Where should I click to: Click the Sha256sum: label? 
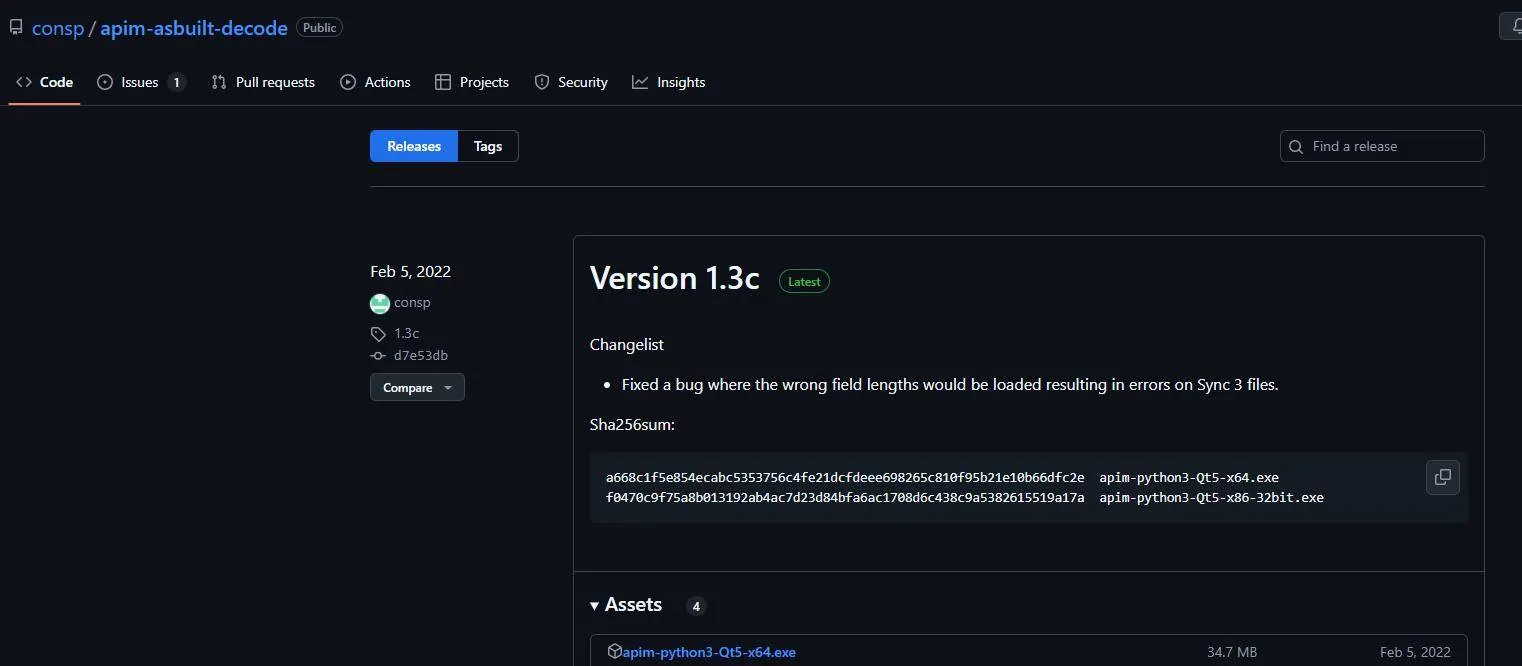[x=632, y=424]
